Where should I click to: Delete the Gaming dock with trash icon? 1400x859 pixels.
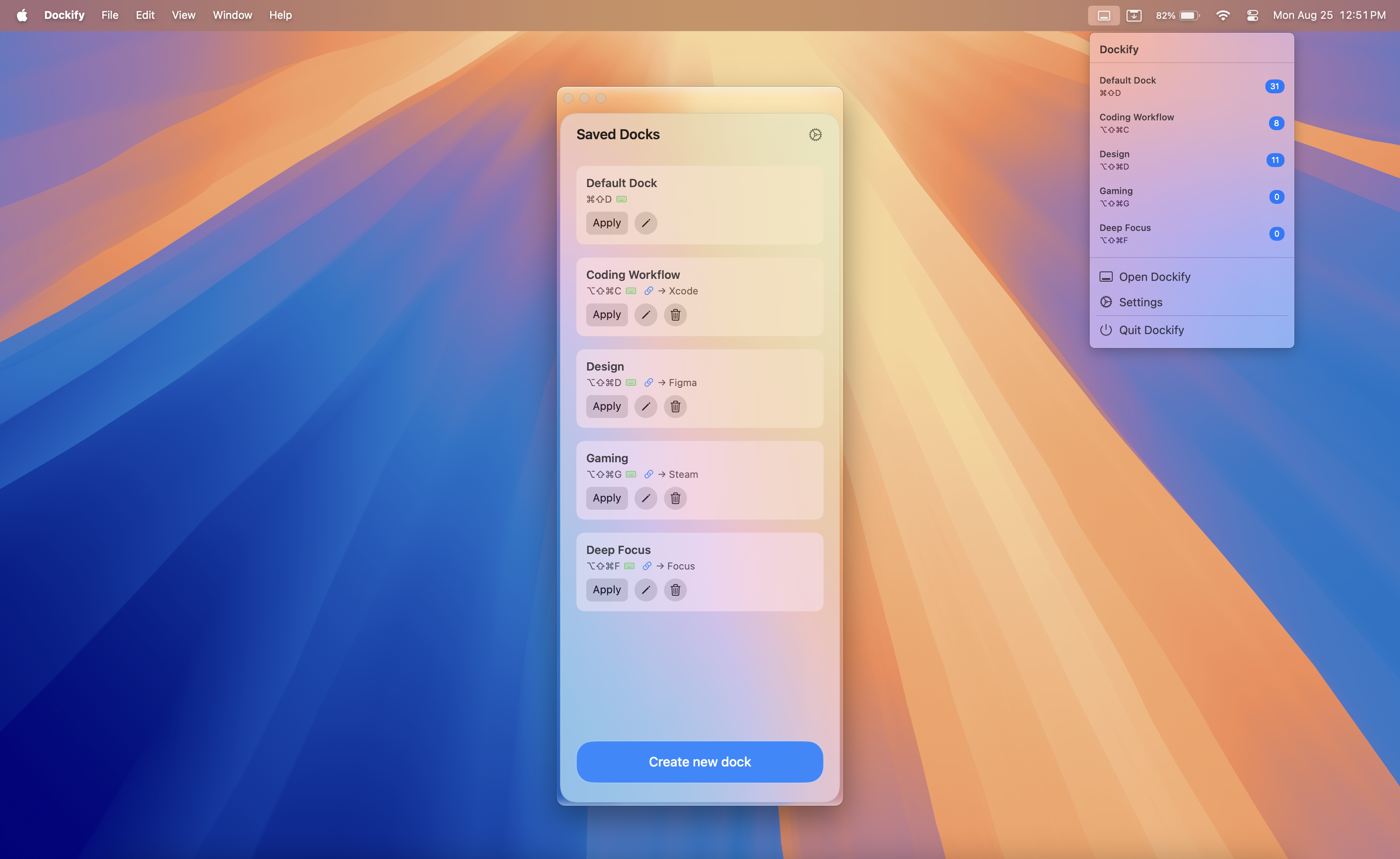[x=675, y=498]
